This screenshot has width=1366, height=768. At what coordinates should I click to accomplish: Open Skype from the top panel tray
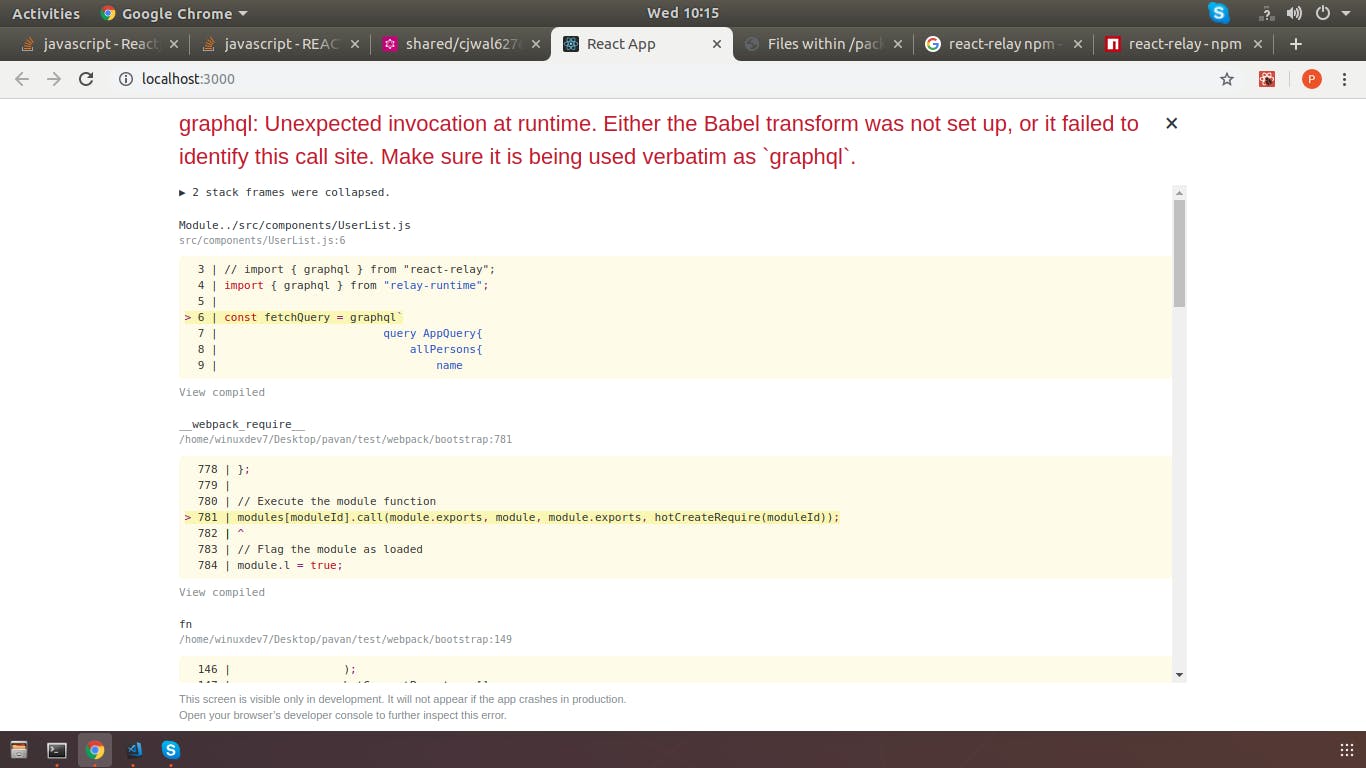(x=1219, y=13)
